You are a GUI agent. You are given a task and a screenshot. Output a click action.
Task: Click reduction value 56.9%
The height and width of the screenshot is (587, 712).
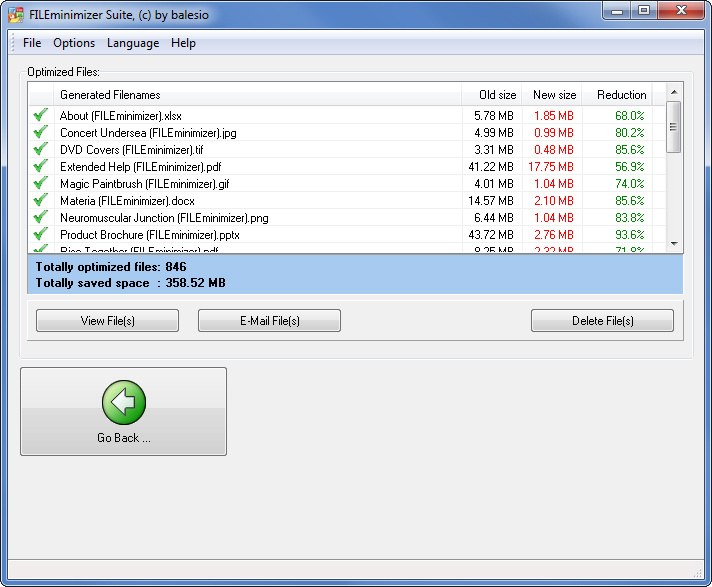coord(630,167)
